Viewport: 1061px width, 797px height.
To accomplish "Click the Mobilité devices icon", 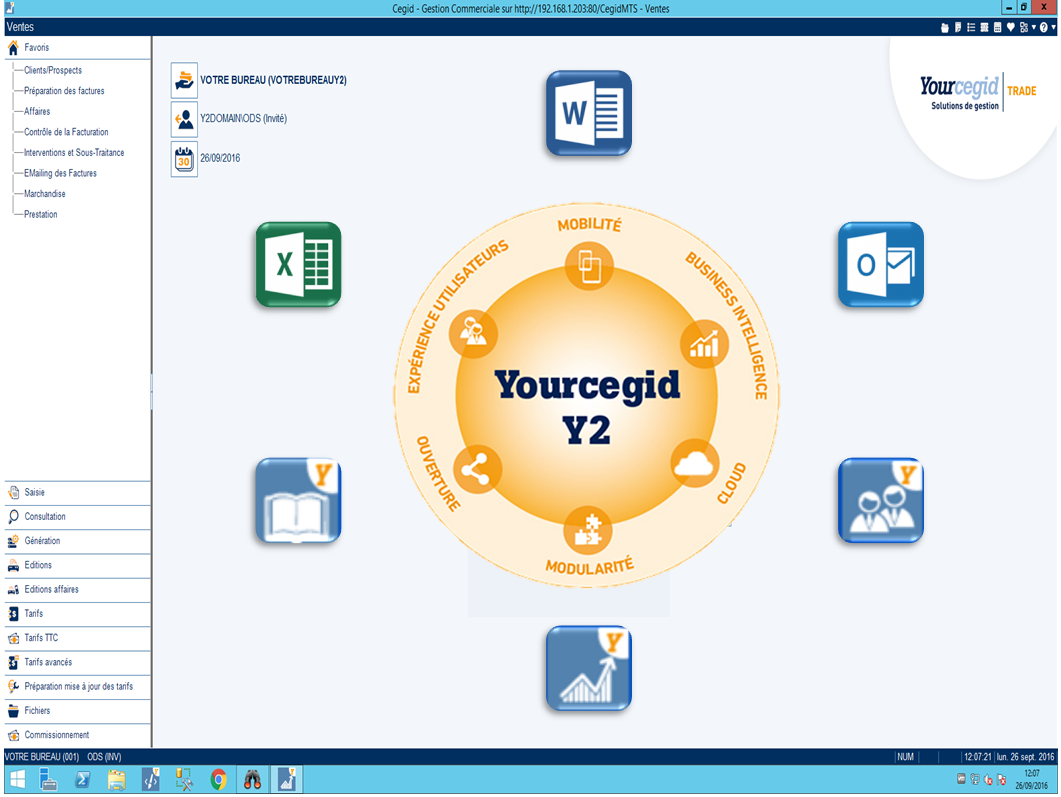I will coord(589,266).
